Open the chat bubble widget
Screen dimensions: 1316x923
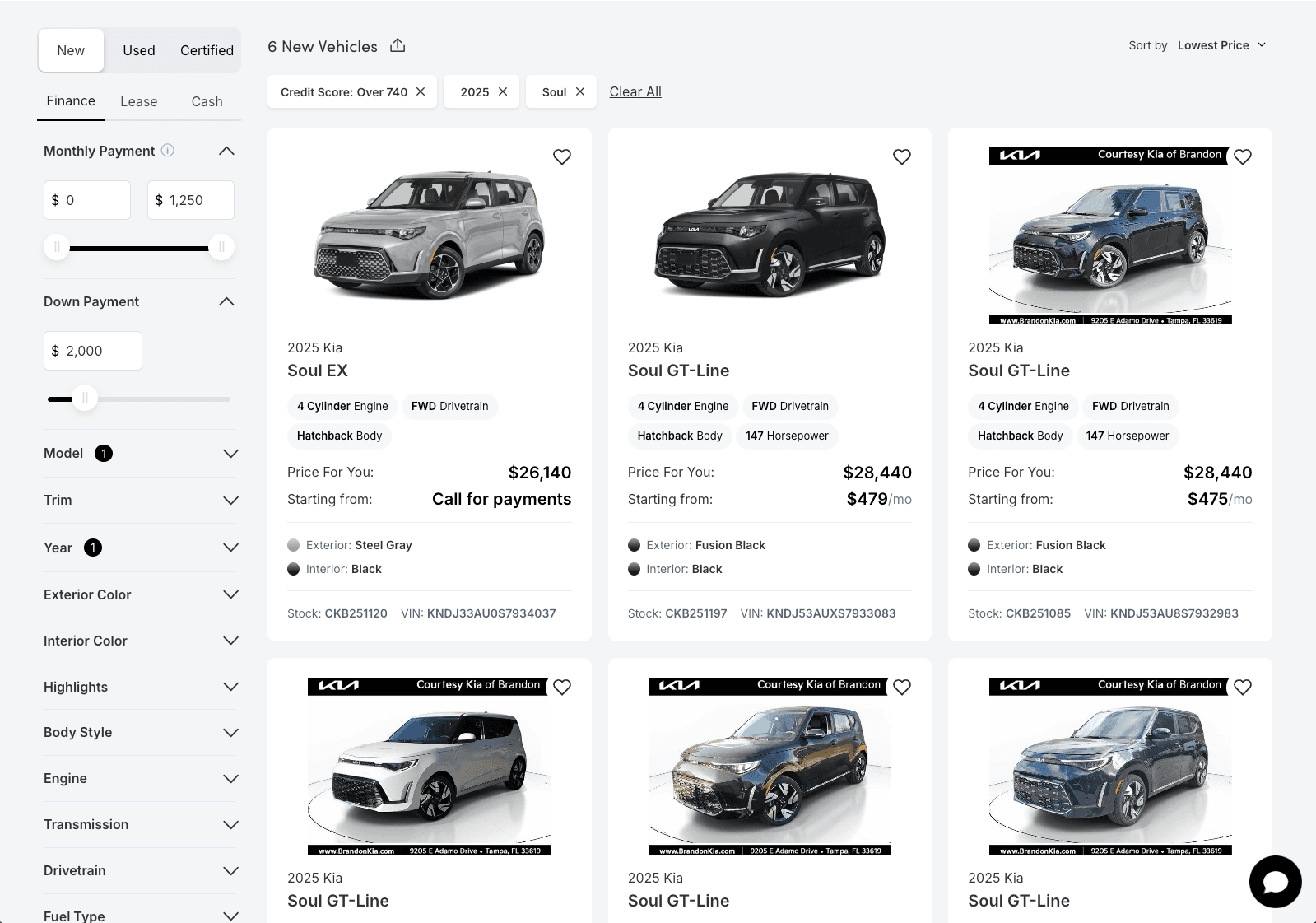[1275, 882]
